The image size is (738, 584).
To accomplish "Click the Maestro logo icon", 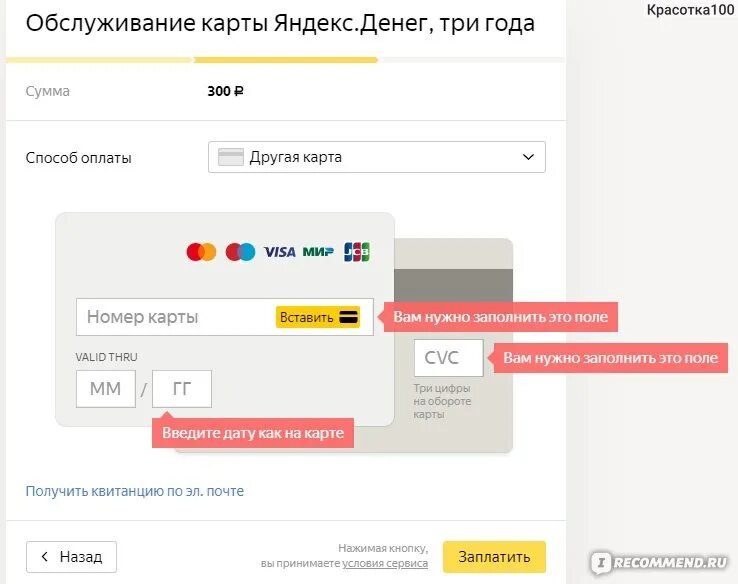I will click(x=241, y=252).
